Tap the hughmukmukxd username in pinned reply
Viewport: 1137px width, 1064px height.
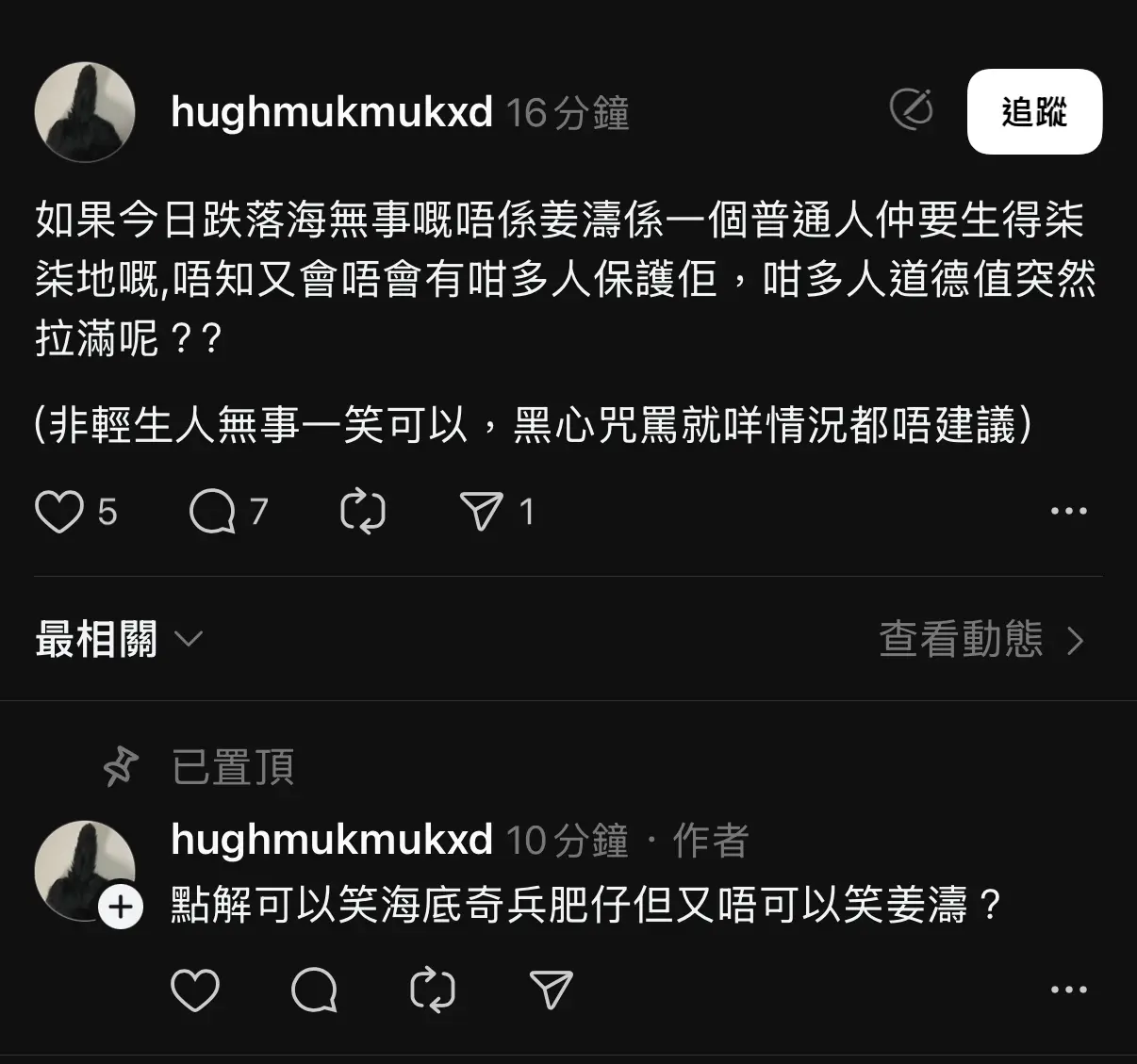(x=332, y=839)
